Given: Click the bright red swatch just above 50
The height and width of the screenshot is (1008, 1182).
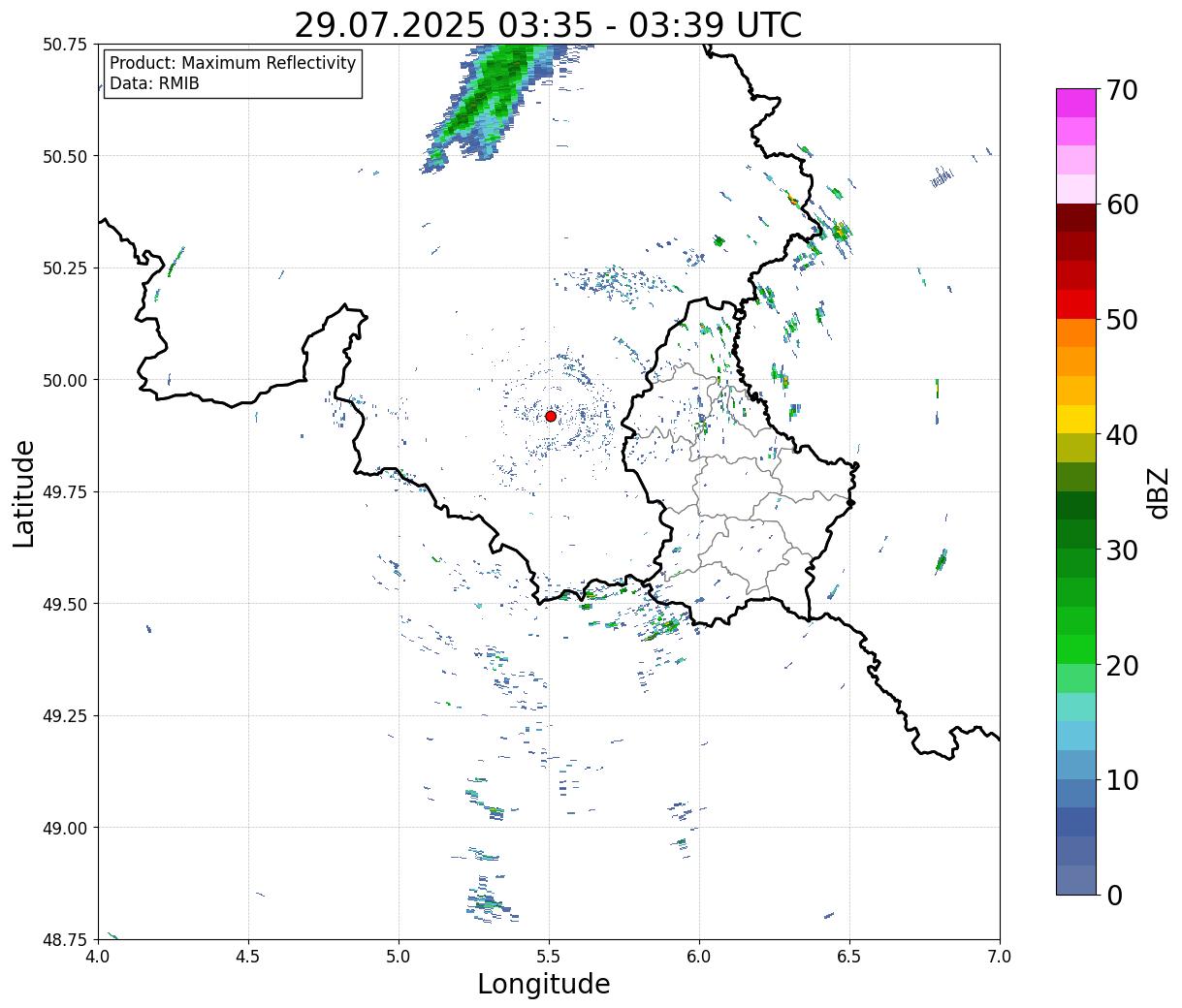Looking at the screenshot, I should click(x=1076, y=304).
